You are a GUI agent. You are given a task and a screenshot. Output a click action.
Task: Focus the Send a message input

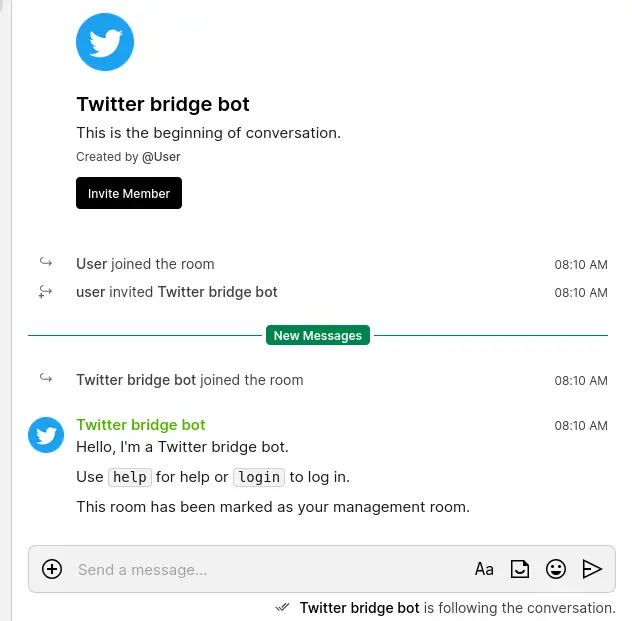tap(260, 569)
